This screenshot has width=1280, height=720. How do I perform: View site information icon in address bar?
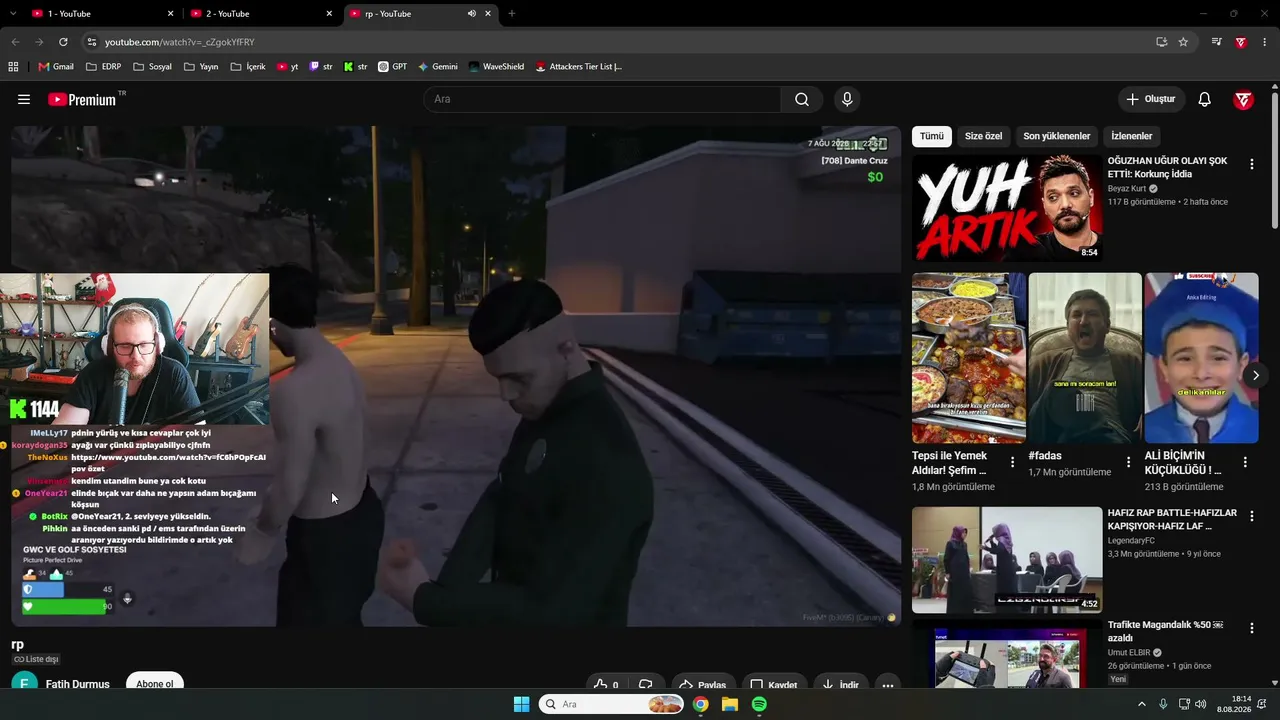(x=91, y=42)
